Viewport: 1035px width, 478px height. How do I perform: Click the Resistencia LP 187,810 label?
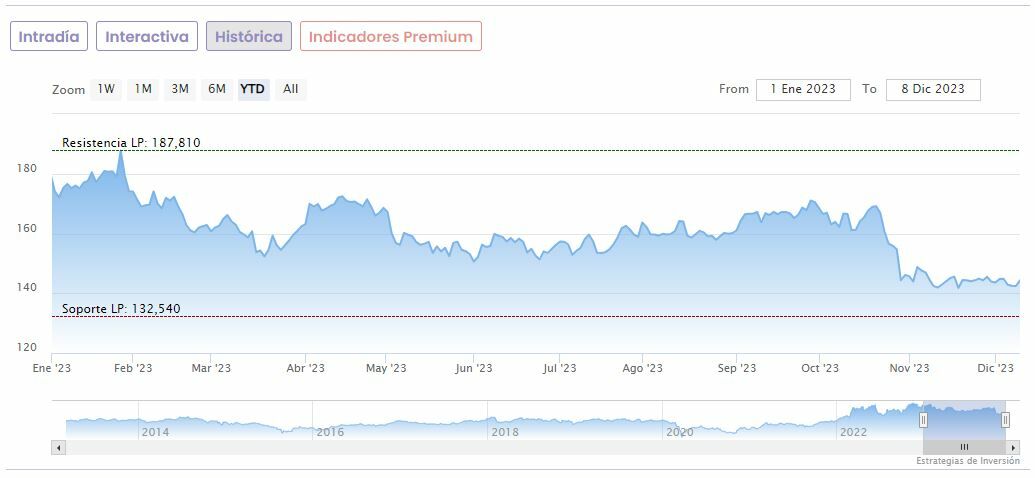tap(131, 143)
